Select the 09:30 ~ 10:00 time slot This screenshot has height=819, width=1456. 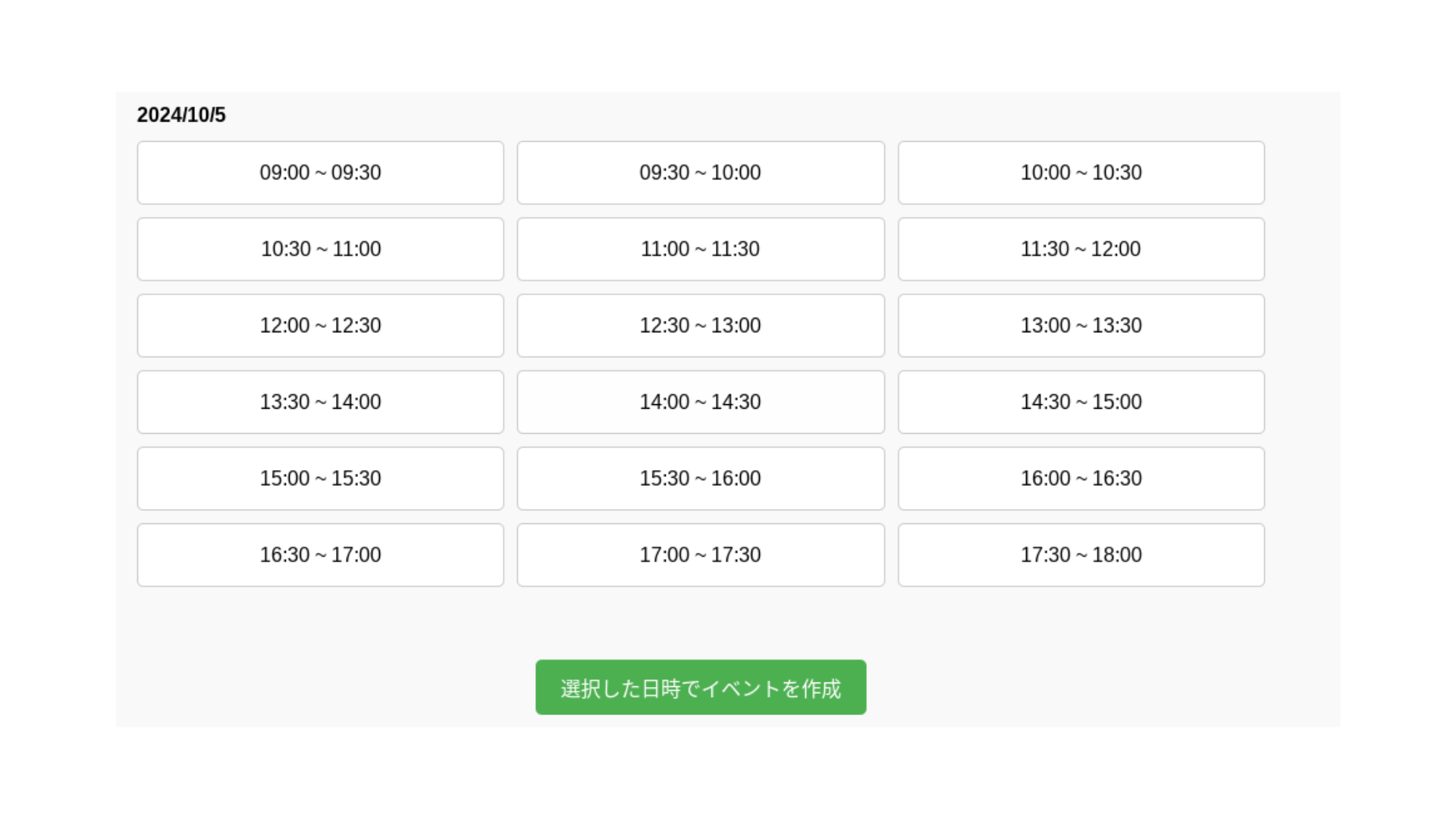coord(700,172)
